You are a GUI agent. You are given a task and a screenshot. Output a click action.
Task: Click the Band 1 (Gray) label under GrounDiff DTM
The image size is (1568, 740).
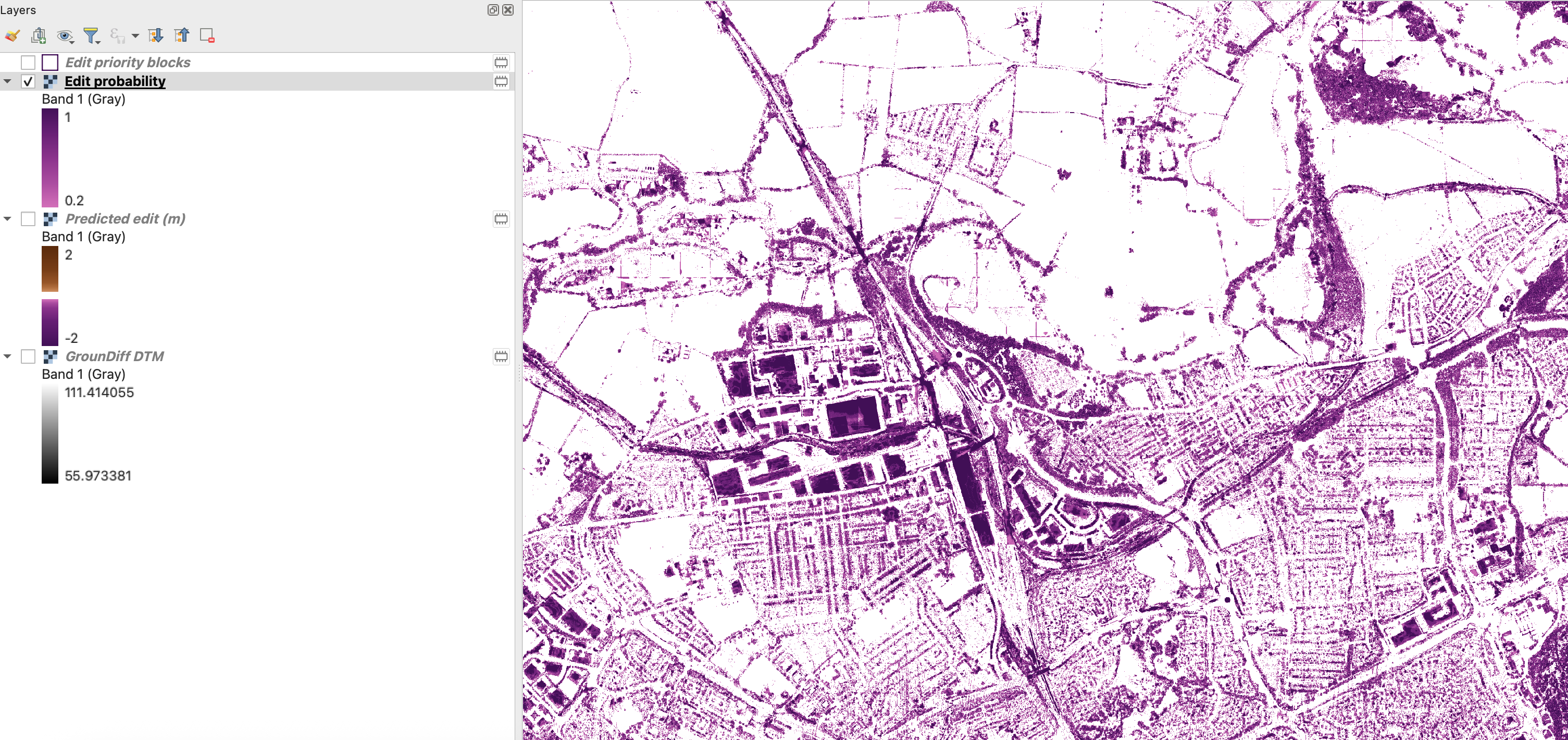click(83, 375)
